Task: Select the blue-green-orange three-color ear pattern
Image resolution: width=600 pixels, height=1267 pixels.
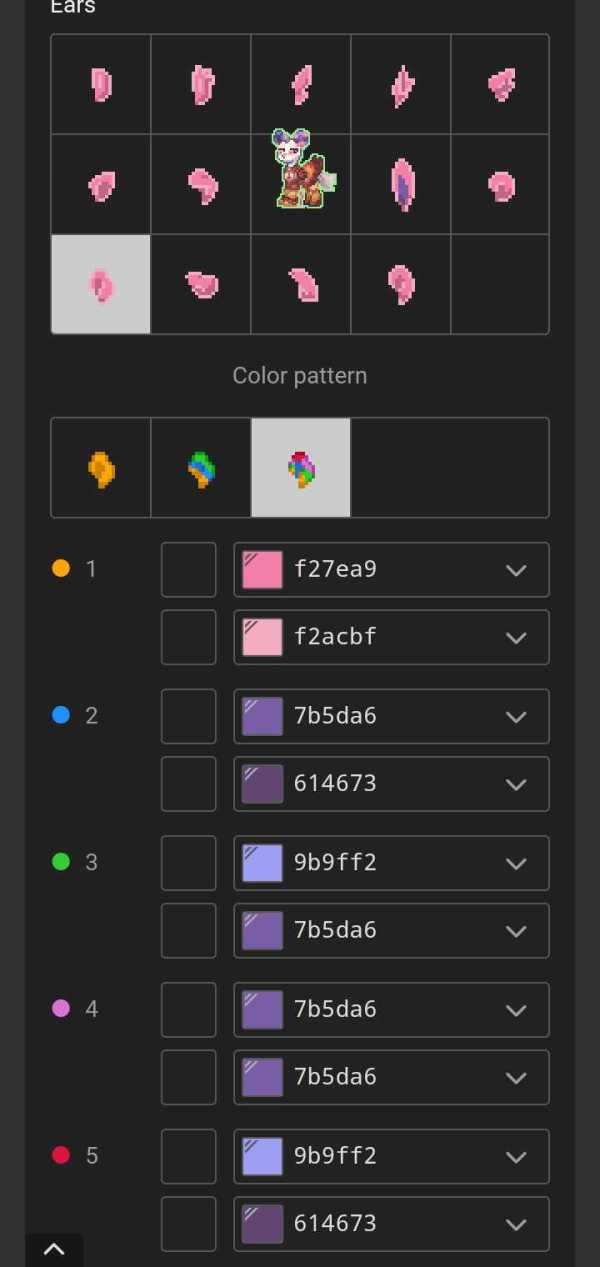Action: coord(201,468)
